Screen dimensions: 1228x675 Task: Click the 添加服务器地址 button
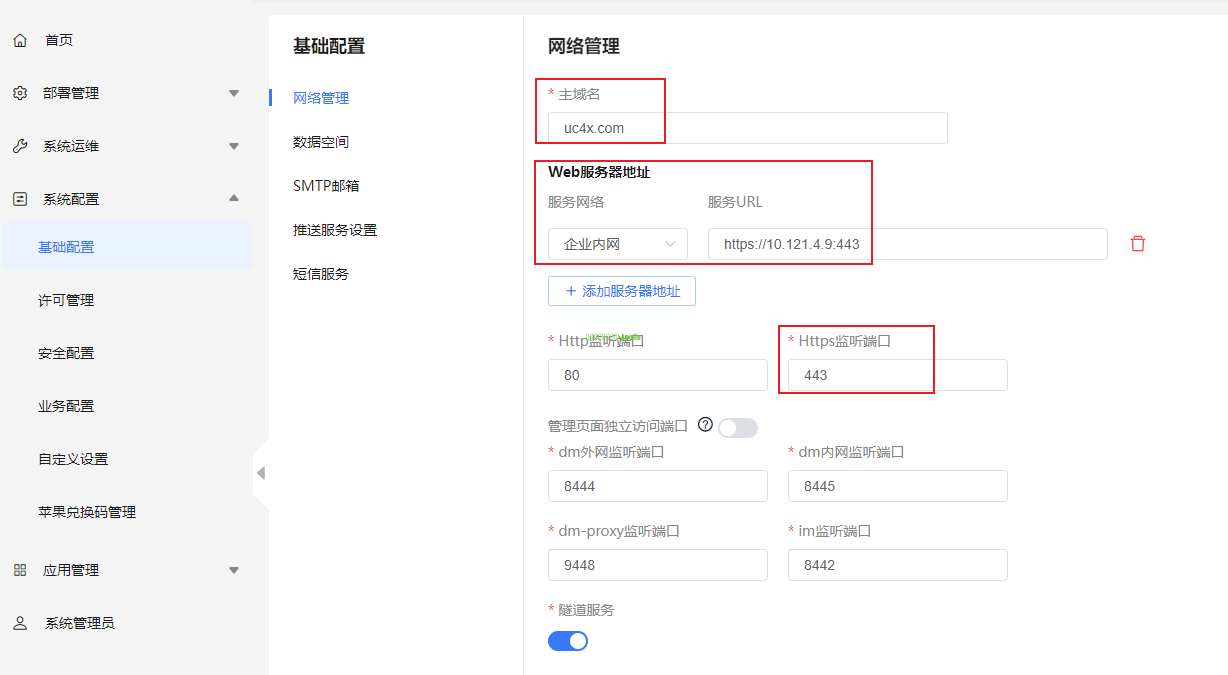621,291
